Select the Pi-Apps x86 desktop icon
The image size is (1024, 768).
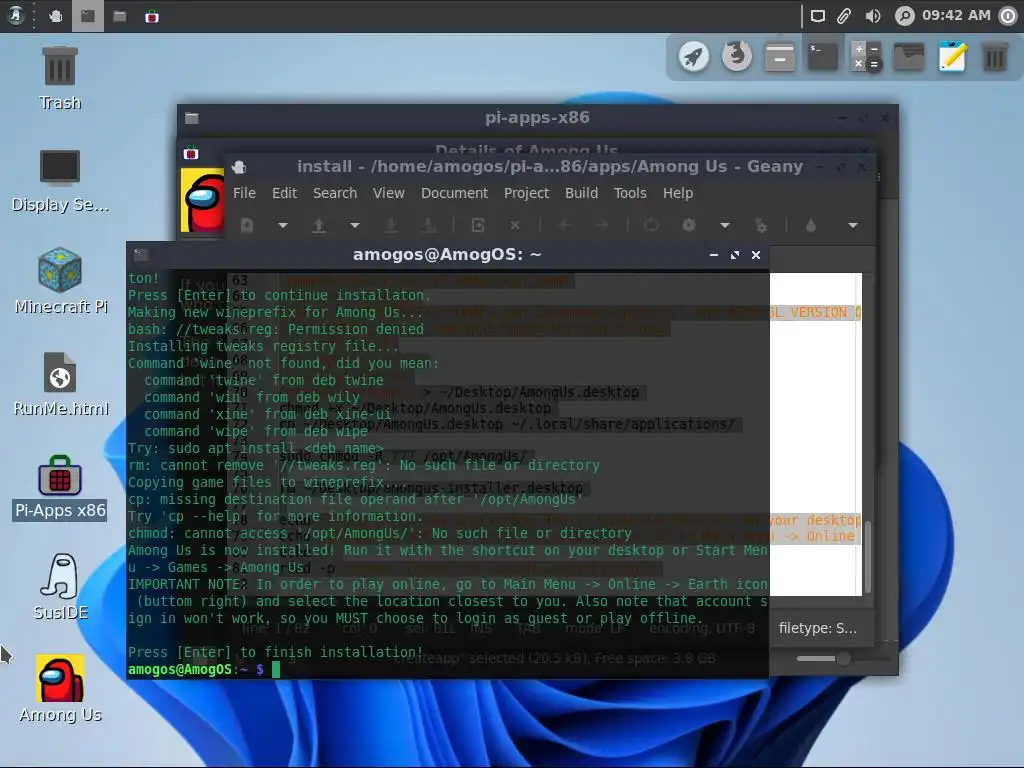pyautogui.click(x=60, y=487)
